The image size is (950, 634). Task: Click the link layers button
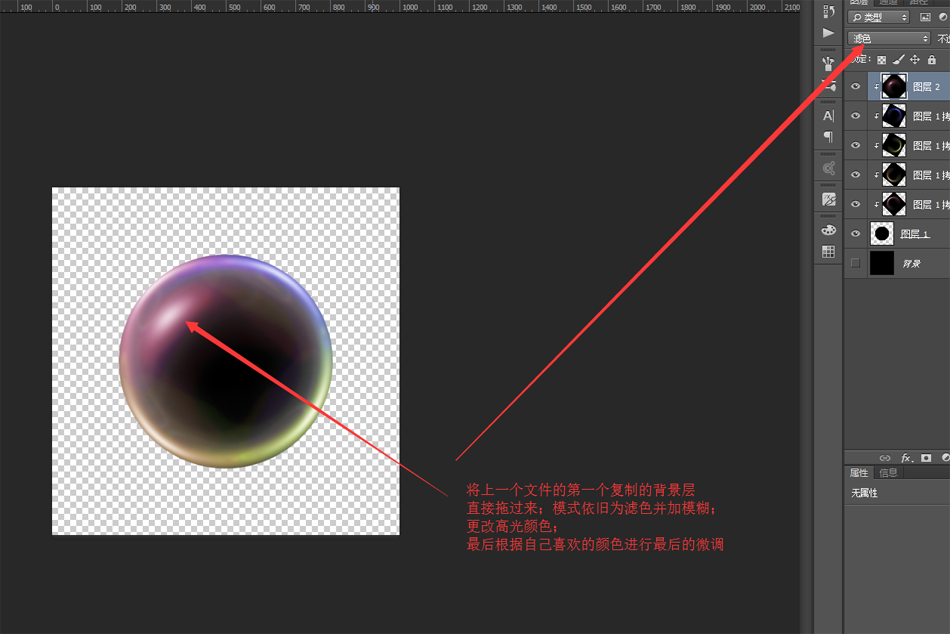(x=885, y=458)
